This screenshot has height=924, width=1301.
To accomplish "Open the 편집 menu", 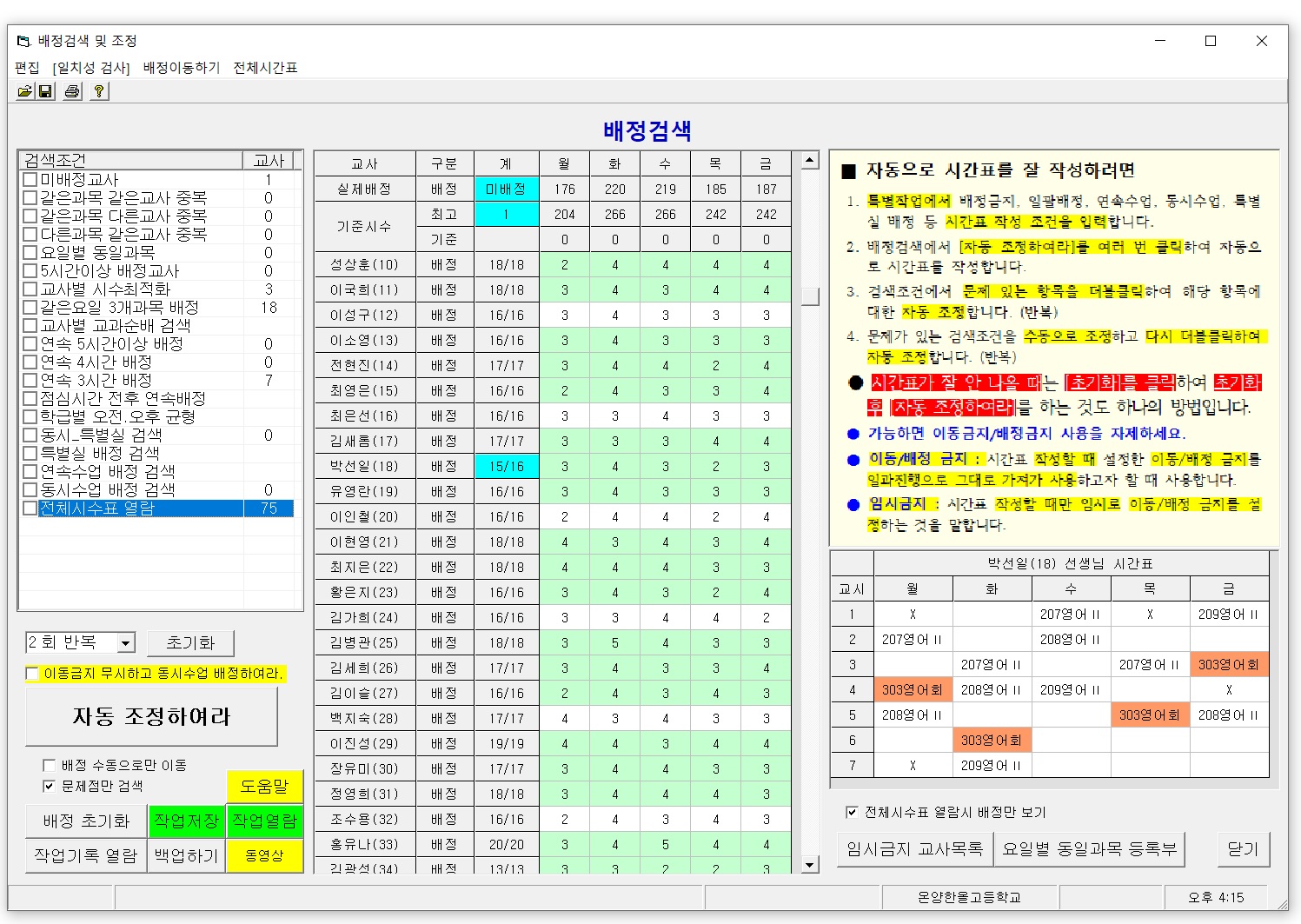I will tap(27, 68).
